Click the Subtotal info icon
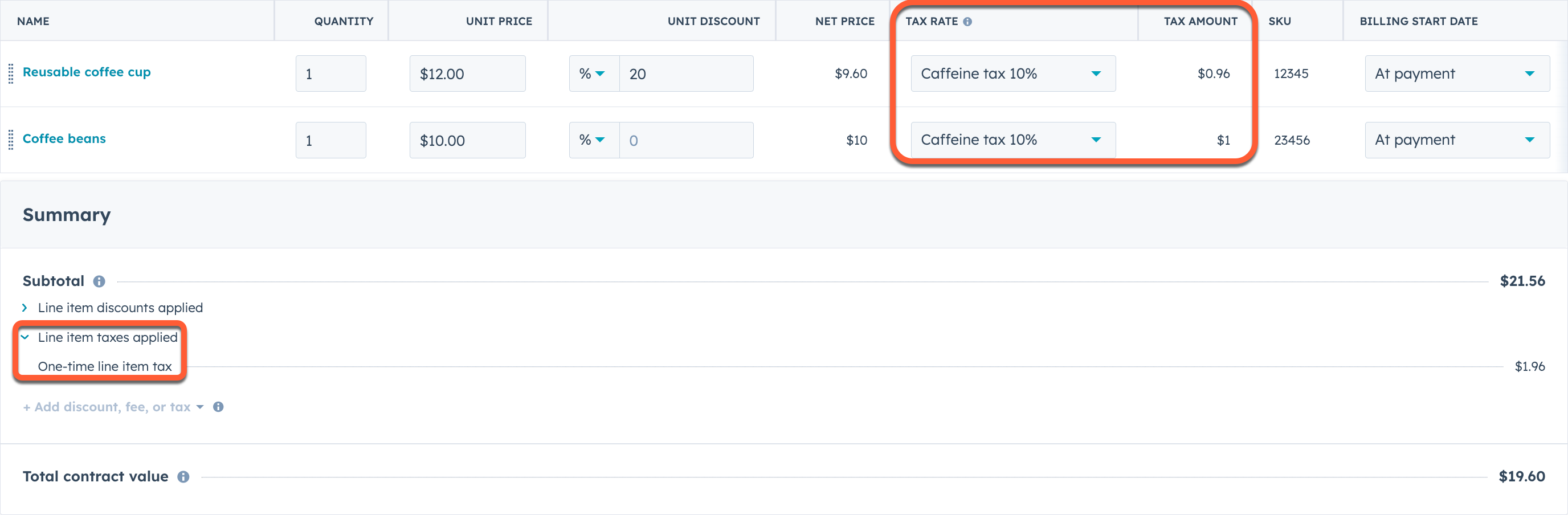 click(99, 281)
